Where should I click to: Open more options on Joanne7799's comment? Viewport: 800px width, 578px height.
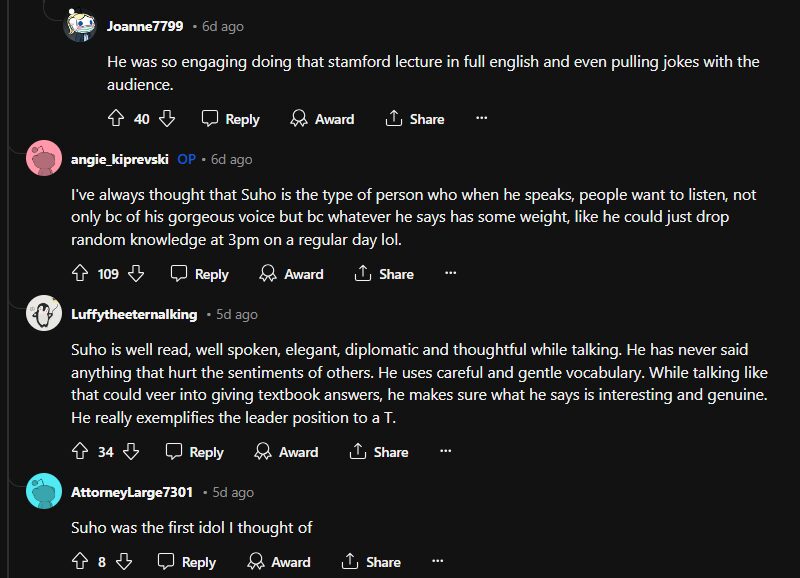coord(481,118)
